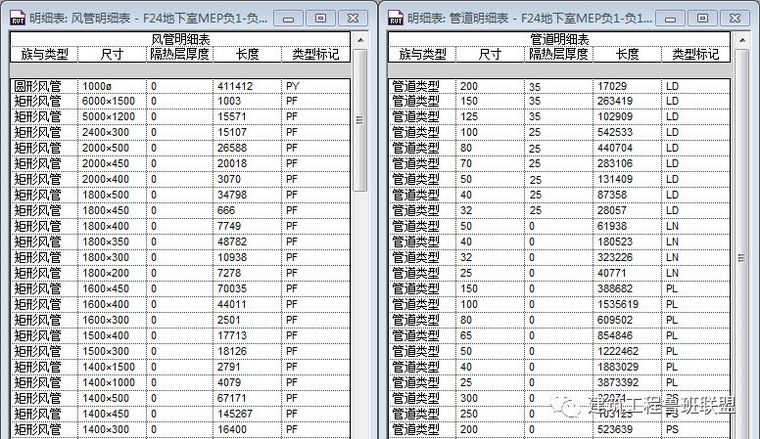Click the scroll-up arrow in the duct schedule
Screen dimensions: 760x439
tap(360, 40)
